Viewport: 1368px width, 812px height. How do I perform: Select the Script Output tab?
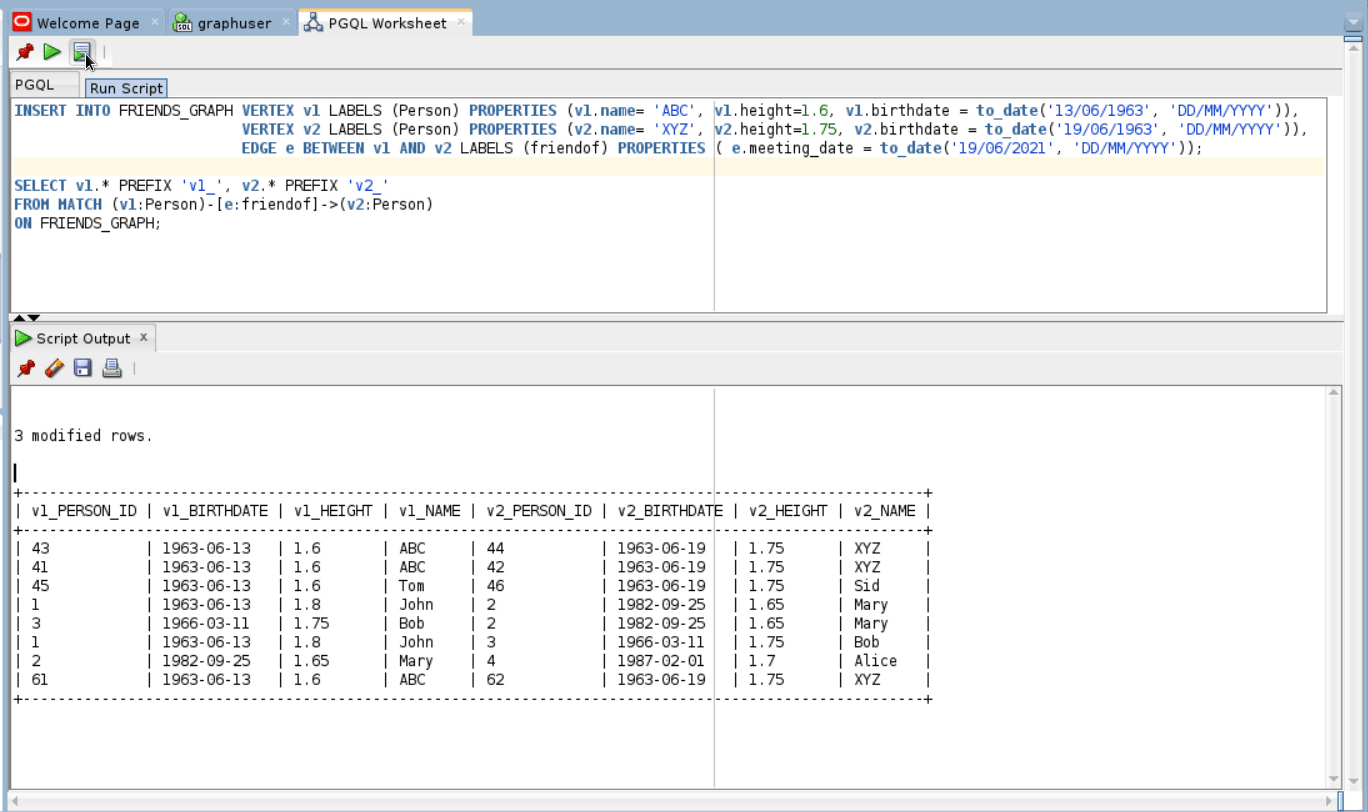pyautogui.click(x=83, y=339)
